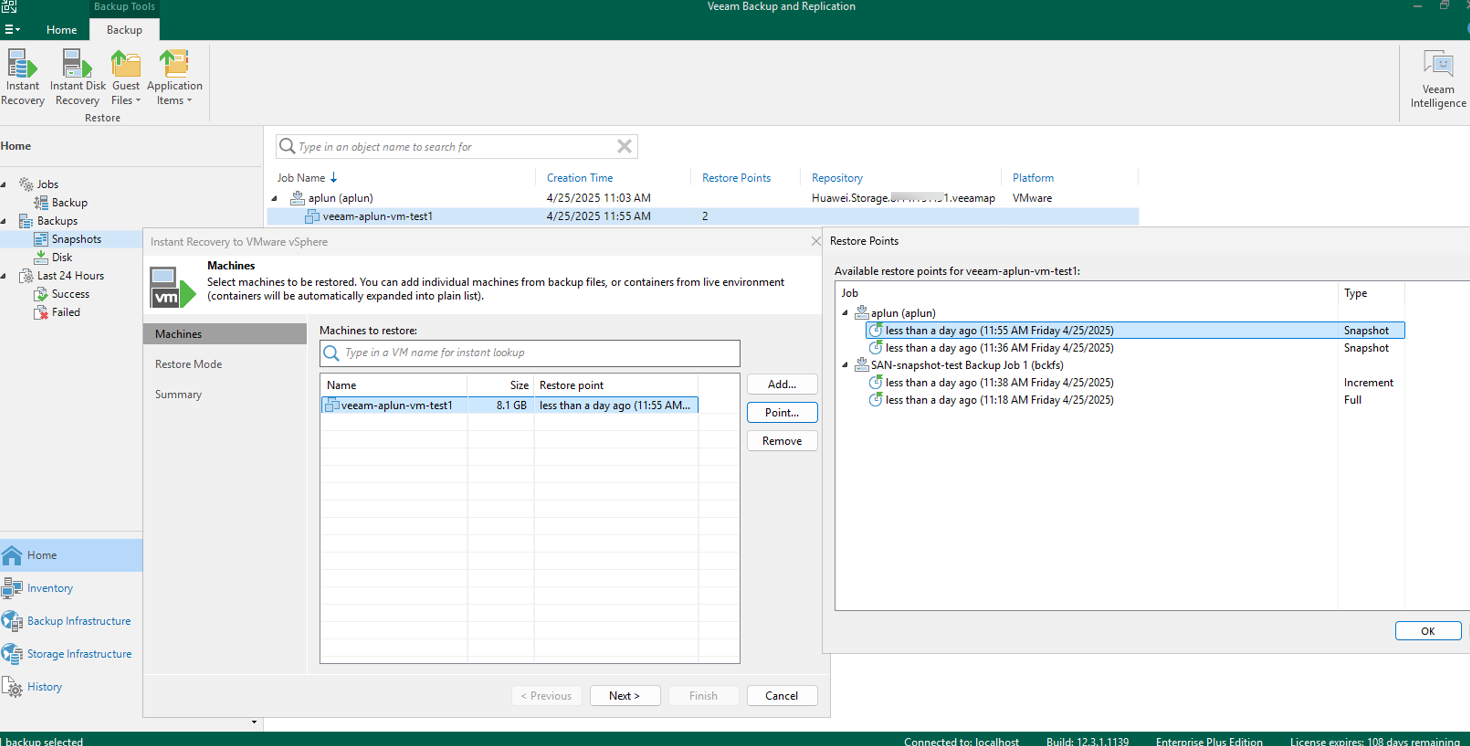Select the aplun (aplun) job row
This screenshot has height=746, width=1470.
(x=705, y=198)
